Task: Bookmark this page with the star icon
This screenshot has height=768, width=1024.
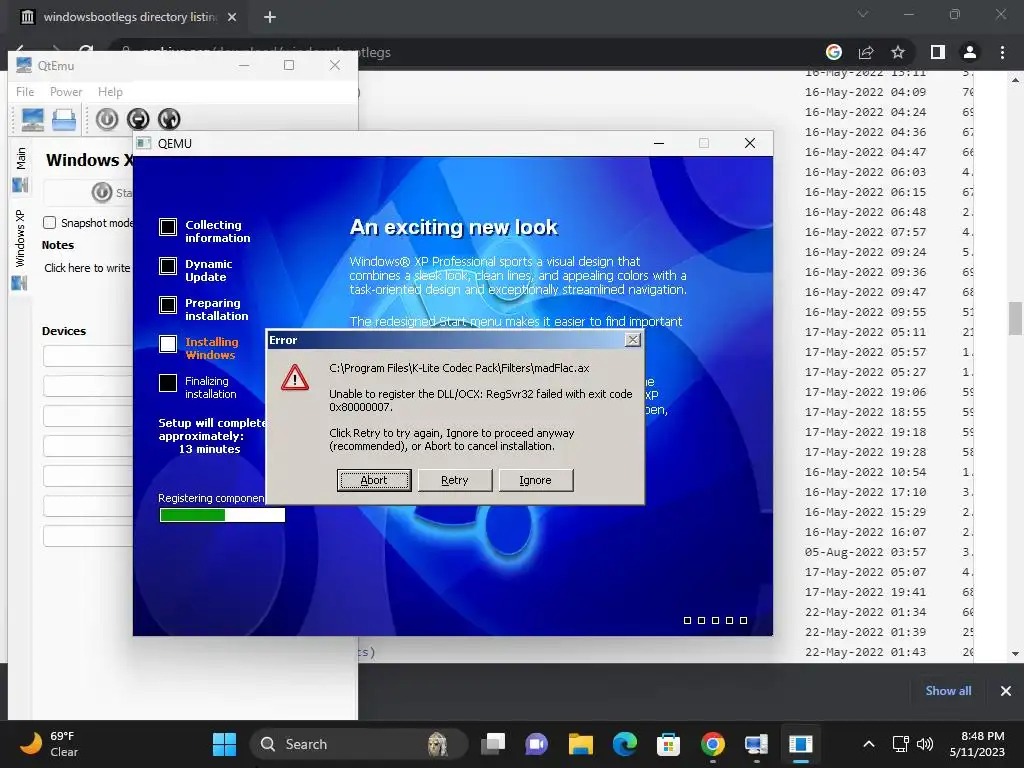Action: point(898,52)
